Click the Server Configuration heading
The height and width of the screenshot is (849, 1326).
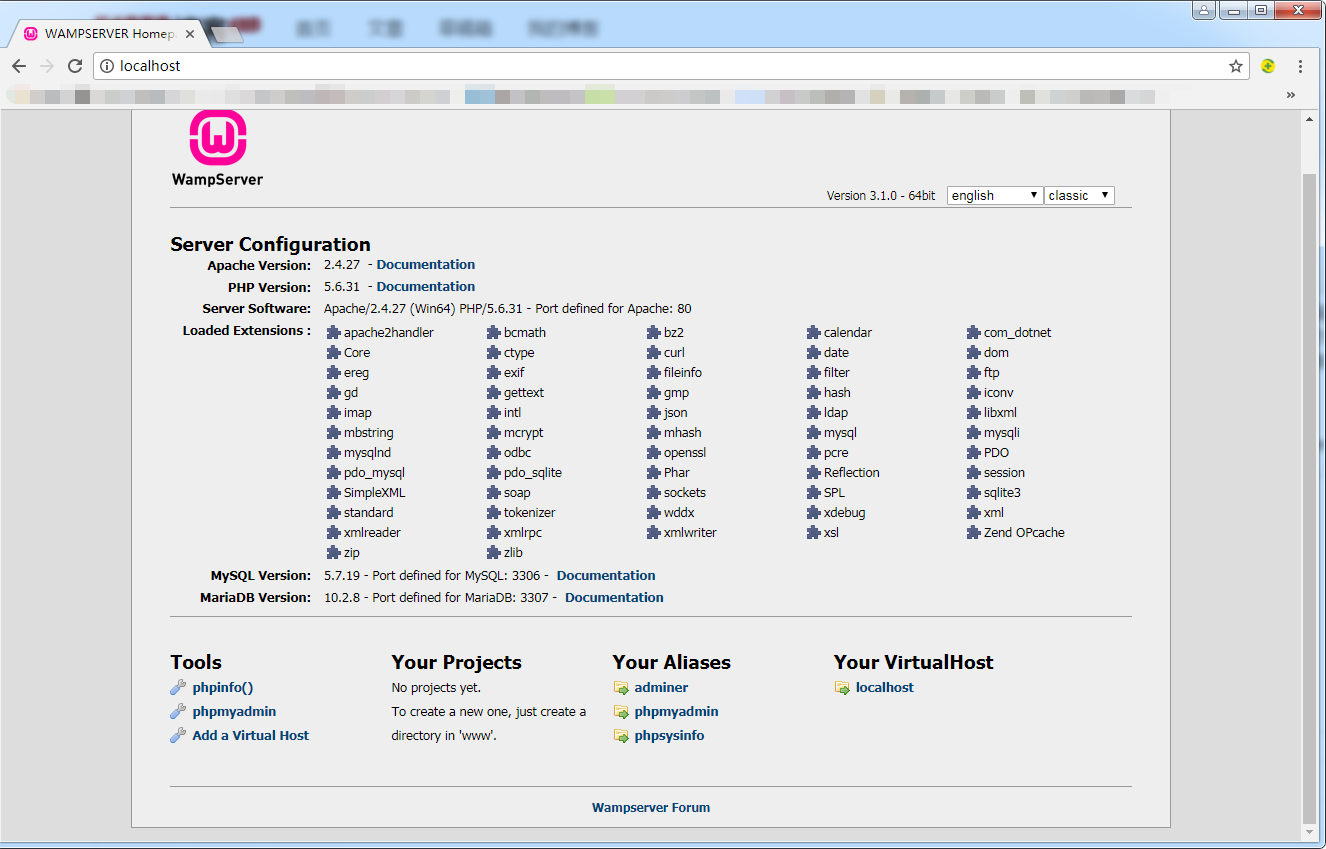click(x=270, y=244)
